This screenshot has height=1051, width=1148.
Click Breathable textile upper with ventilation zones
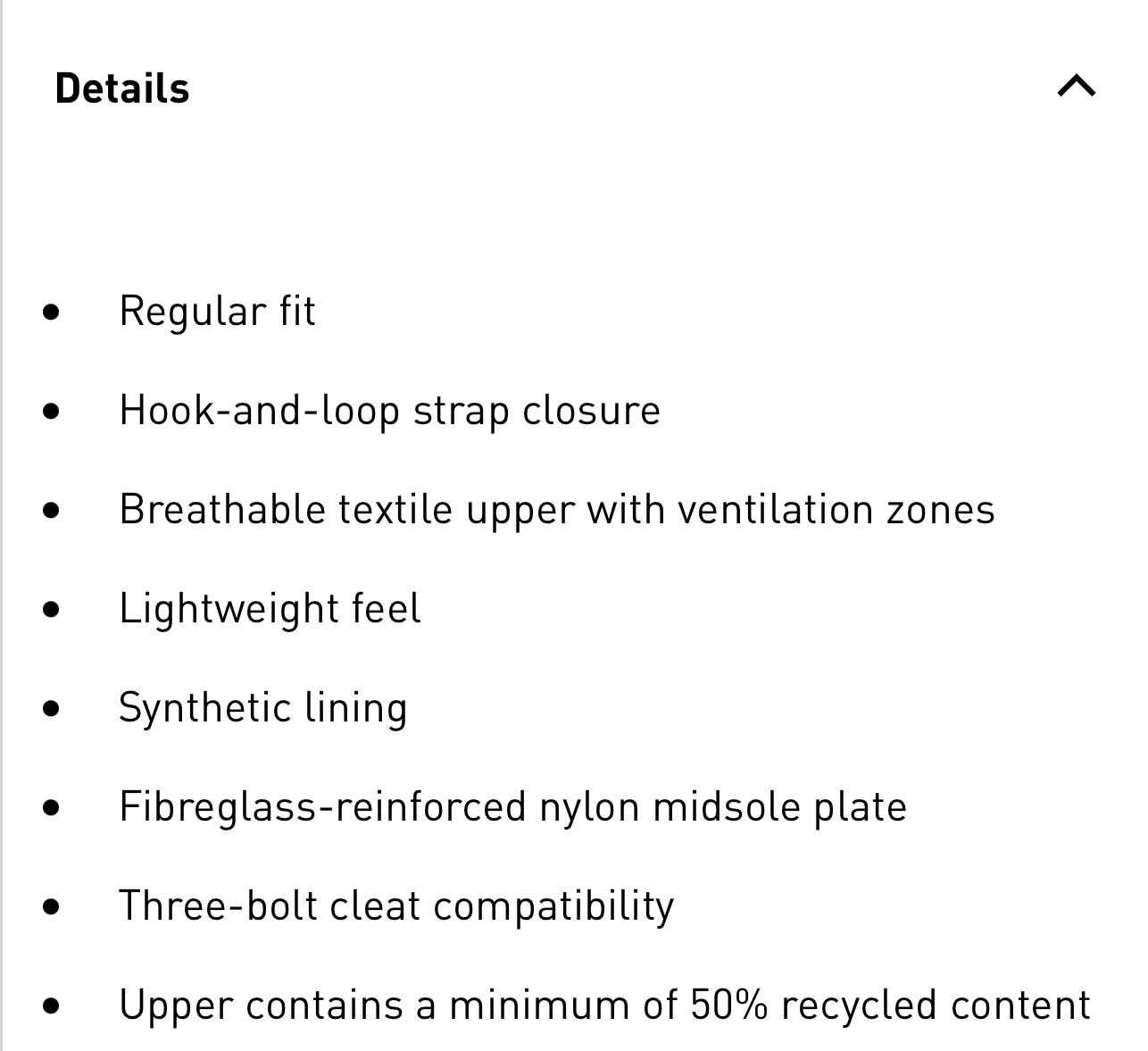[x=557, y=510]
